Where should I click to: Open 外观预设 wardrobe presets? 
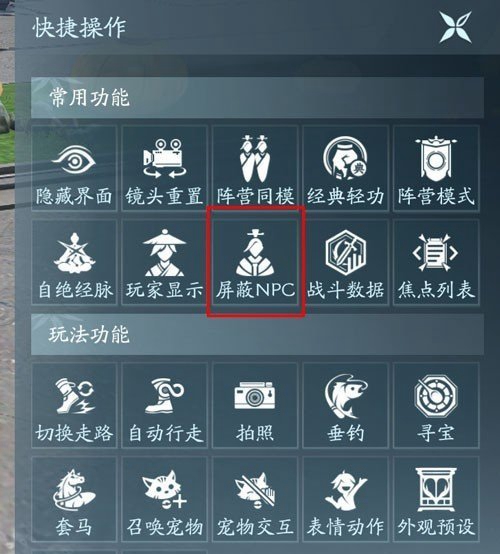[436, 499]
